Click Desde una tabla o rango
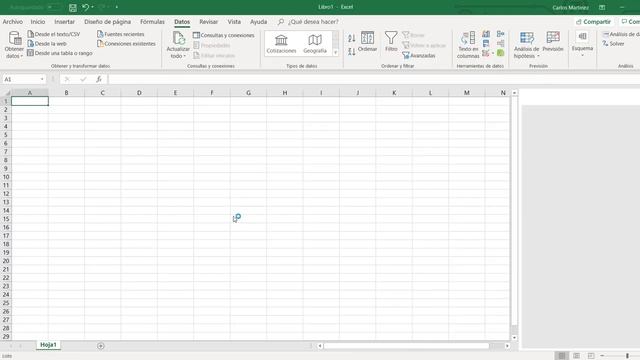640x360 pixels. [60, 53]
